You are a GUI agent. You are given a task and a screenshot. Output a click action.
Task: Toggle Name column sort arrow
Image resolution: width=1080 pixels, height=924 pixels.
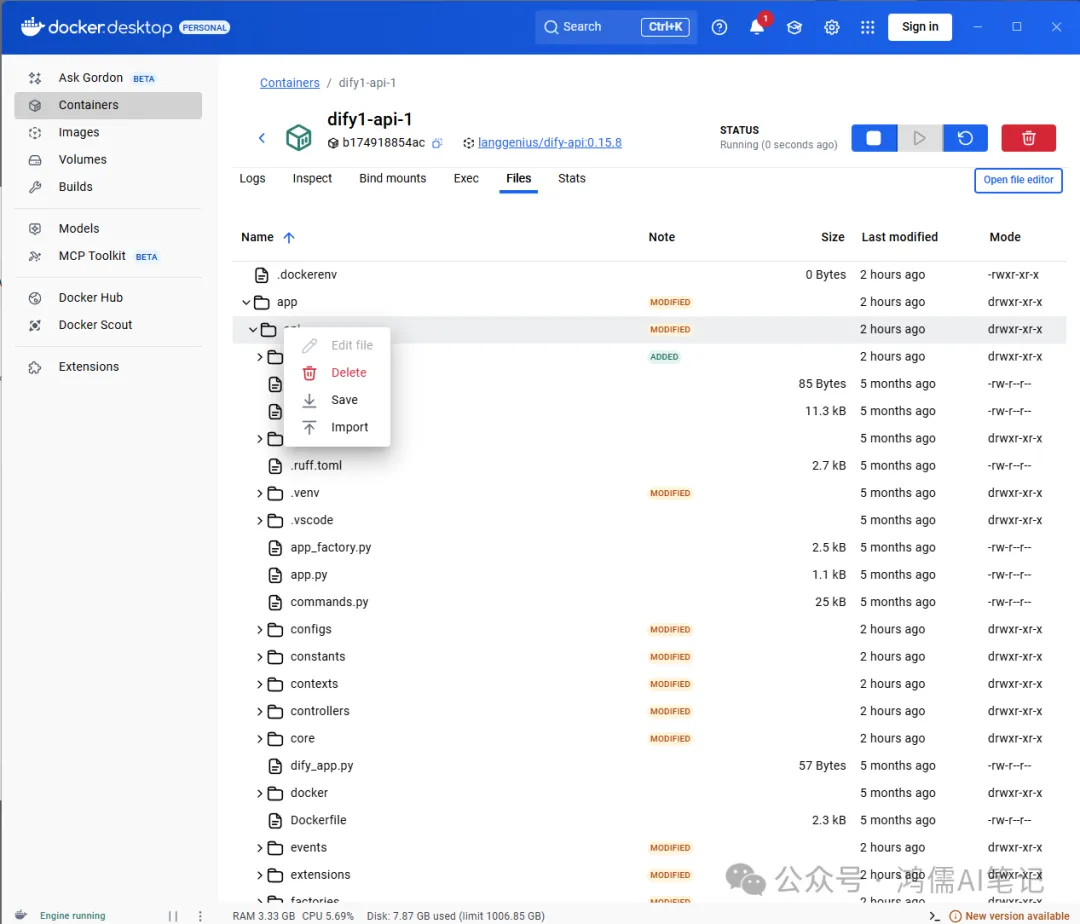pos(289,238)
